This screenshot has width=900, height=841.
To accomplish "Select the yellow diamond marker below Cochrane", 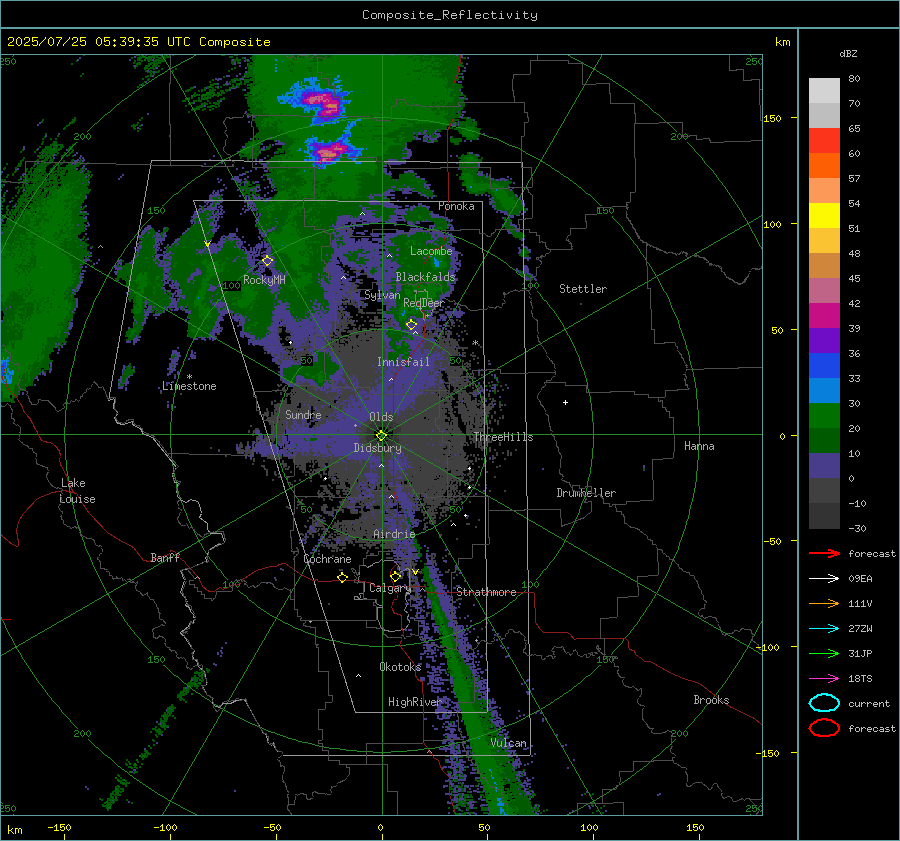I will point(342,577).
